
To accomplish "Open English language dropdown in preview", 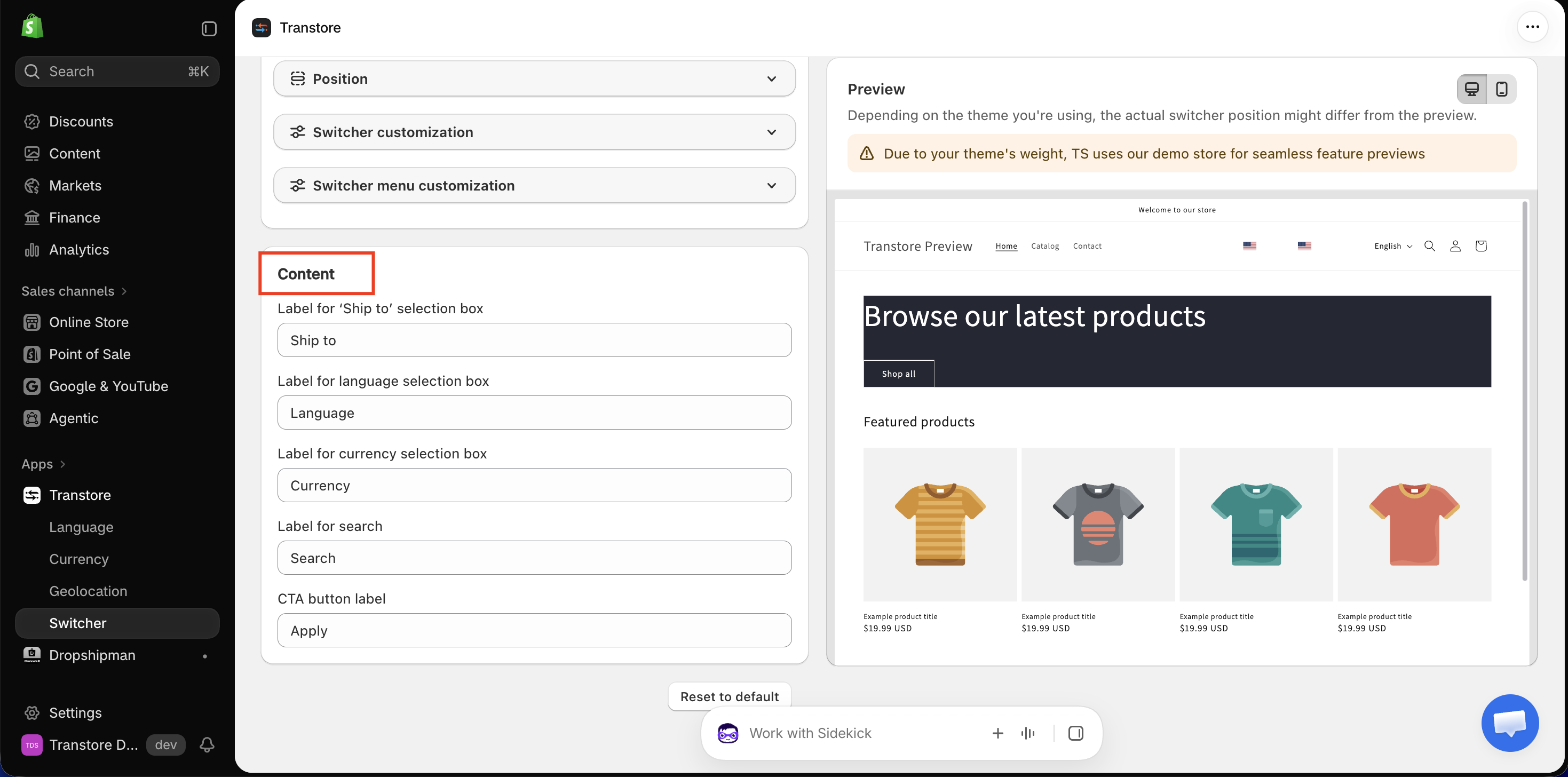I will click(x=1393, y=246).
